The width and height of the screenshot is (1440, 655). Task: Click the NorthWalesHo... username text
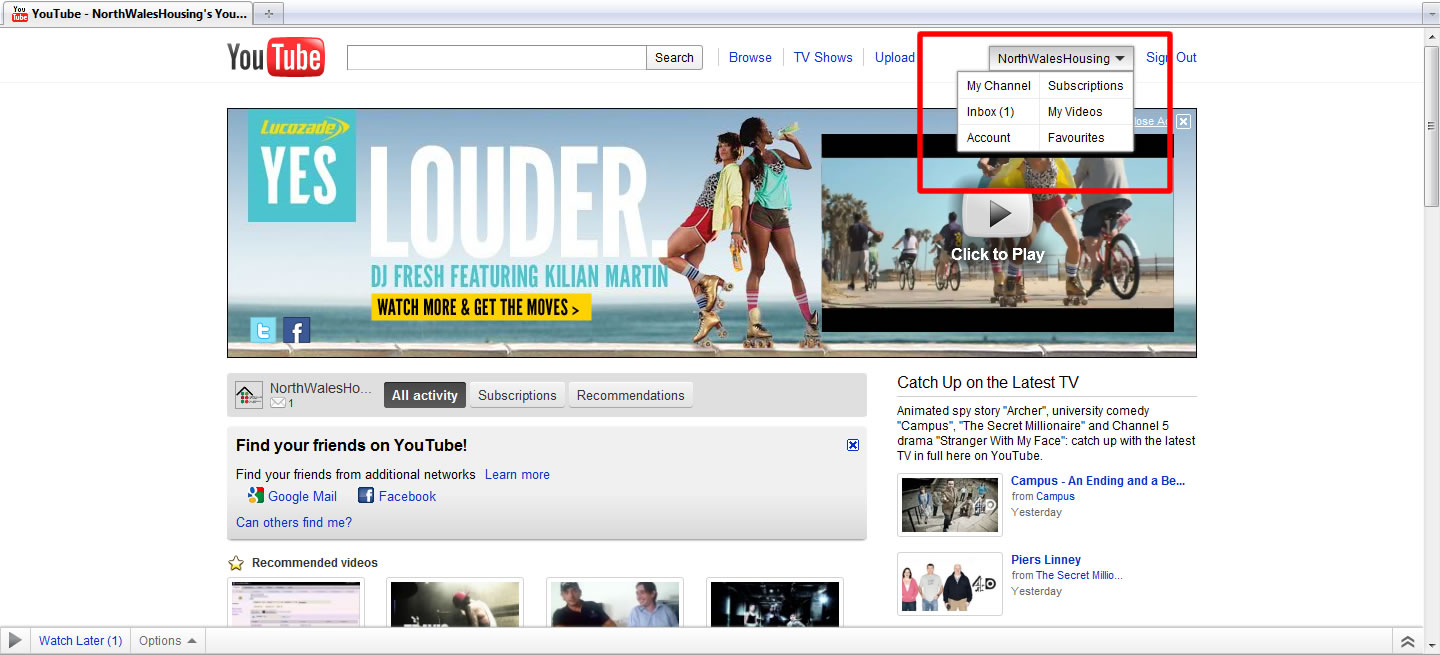click(320, 388)
